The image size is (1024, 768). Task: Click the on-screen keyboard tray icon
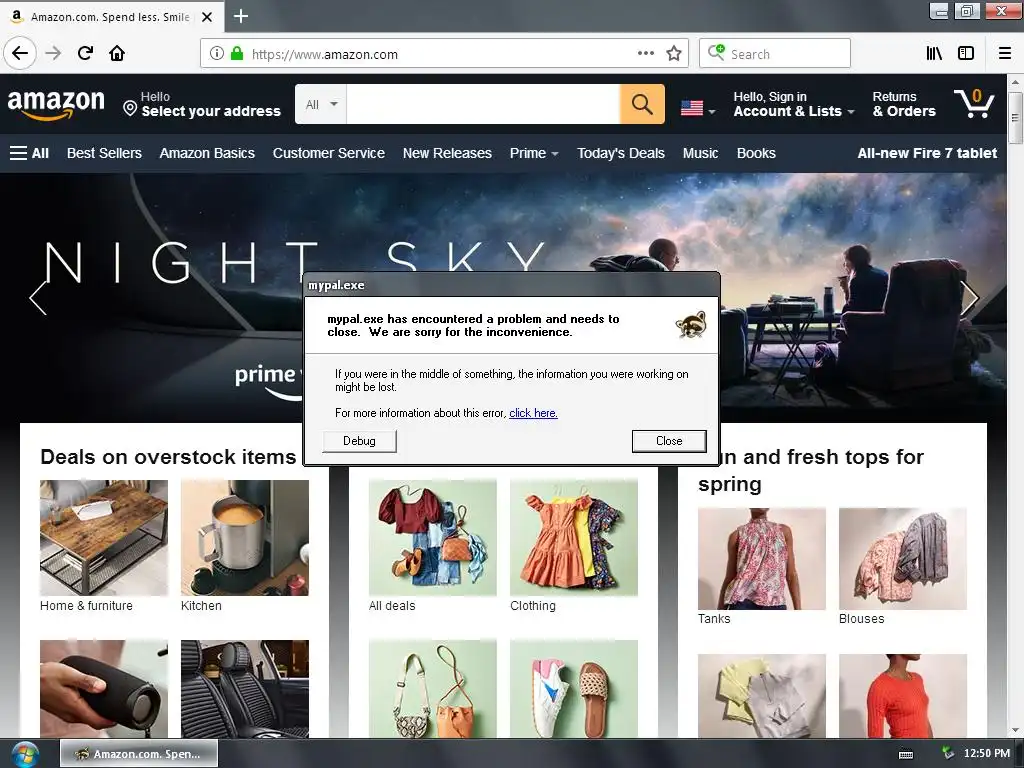point(906,754)
